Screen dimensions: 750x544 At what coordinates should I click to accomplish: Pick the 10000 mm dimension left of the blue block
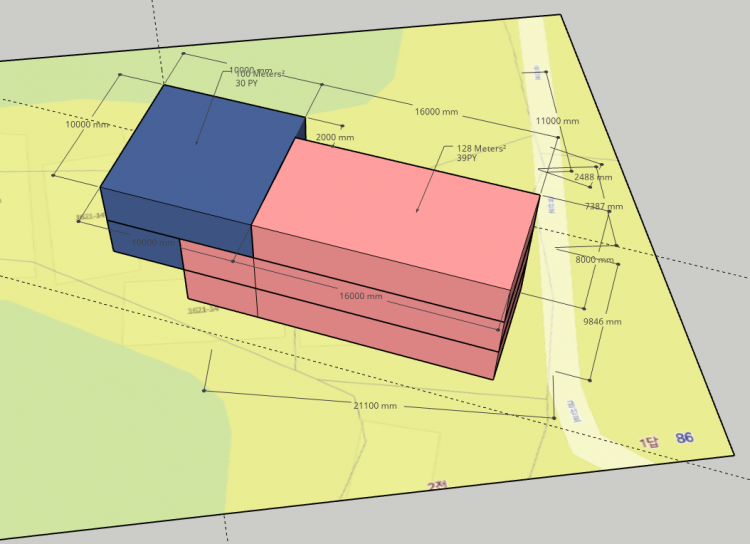click(86, 125)
